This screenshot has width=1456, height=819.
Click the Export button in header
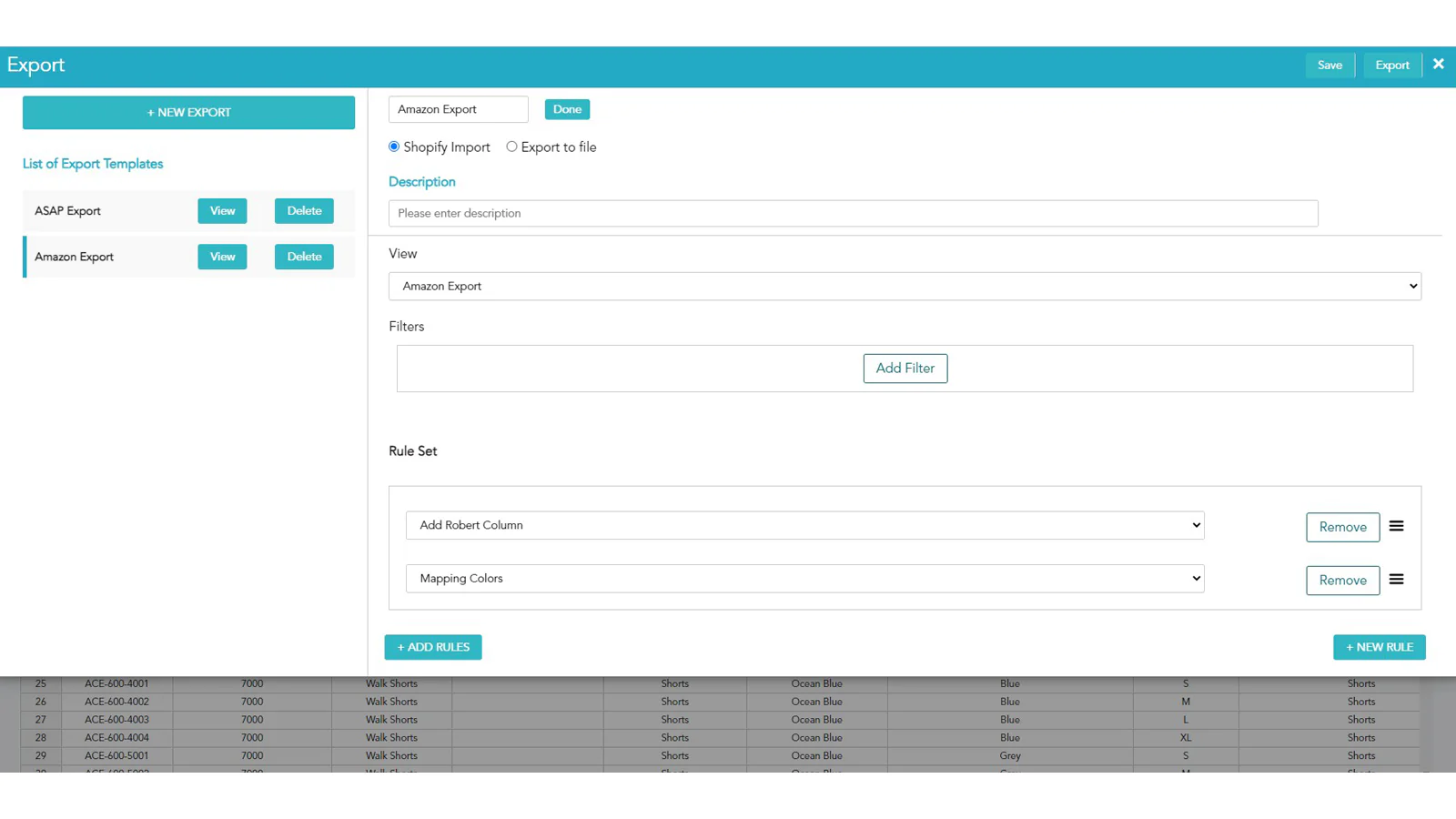click(x=1391, y=66)
